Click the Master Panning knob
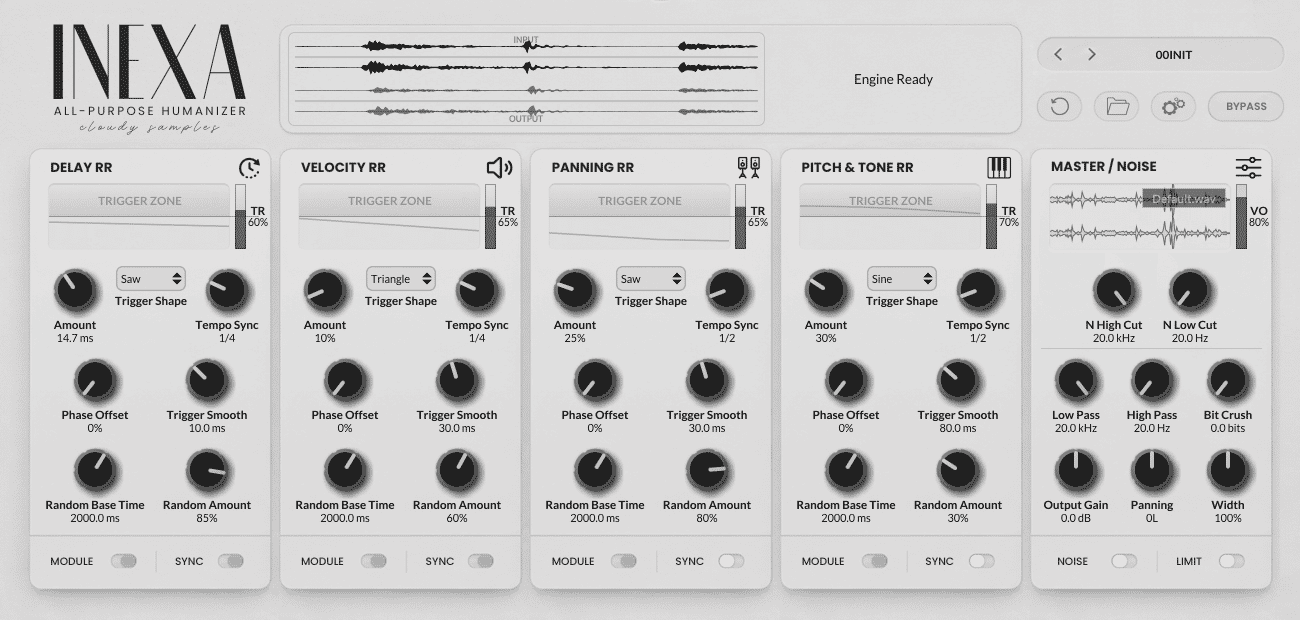 (1152, 470)
